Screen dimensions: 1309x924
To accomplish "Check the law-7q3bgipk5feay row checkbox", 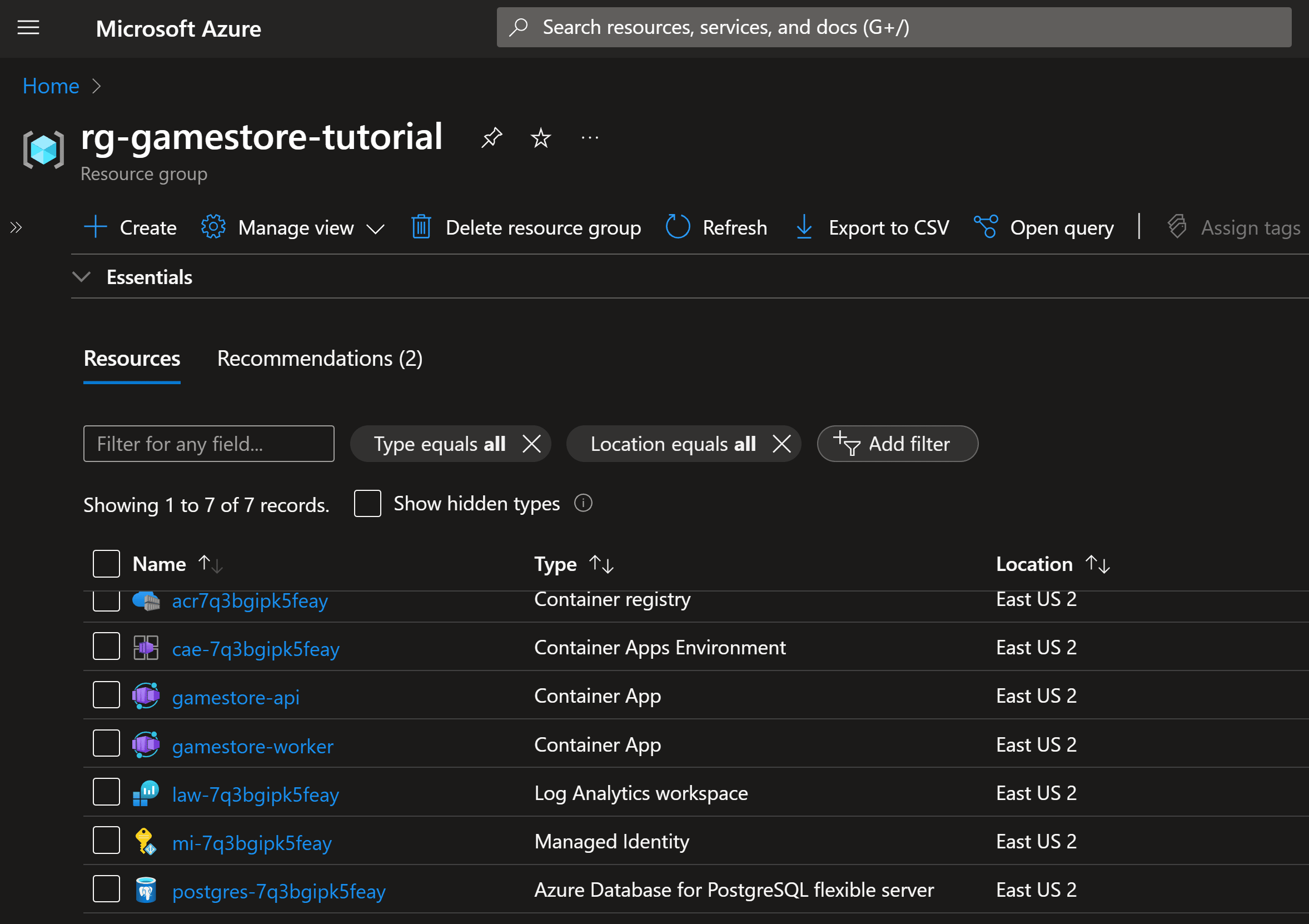I will [x=106, y=792].
